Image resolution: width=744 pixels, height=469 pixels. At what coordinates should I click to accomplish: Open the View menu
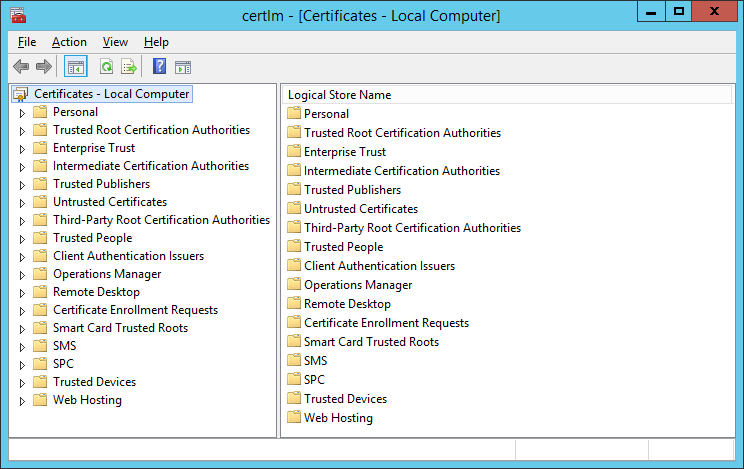click(x=115, y=42)
